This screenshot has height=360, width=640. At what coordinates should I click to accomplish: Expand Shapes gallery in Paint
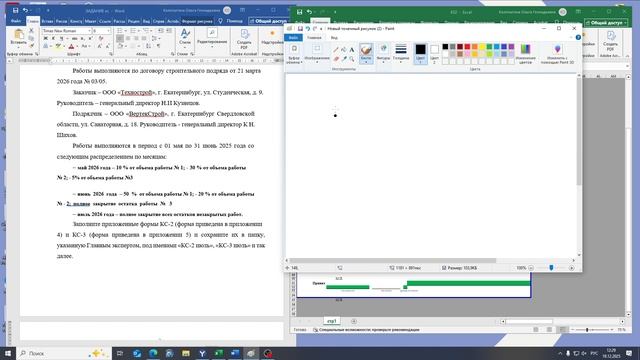(383, 53)
